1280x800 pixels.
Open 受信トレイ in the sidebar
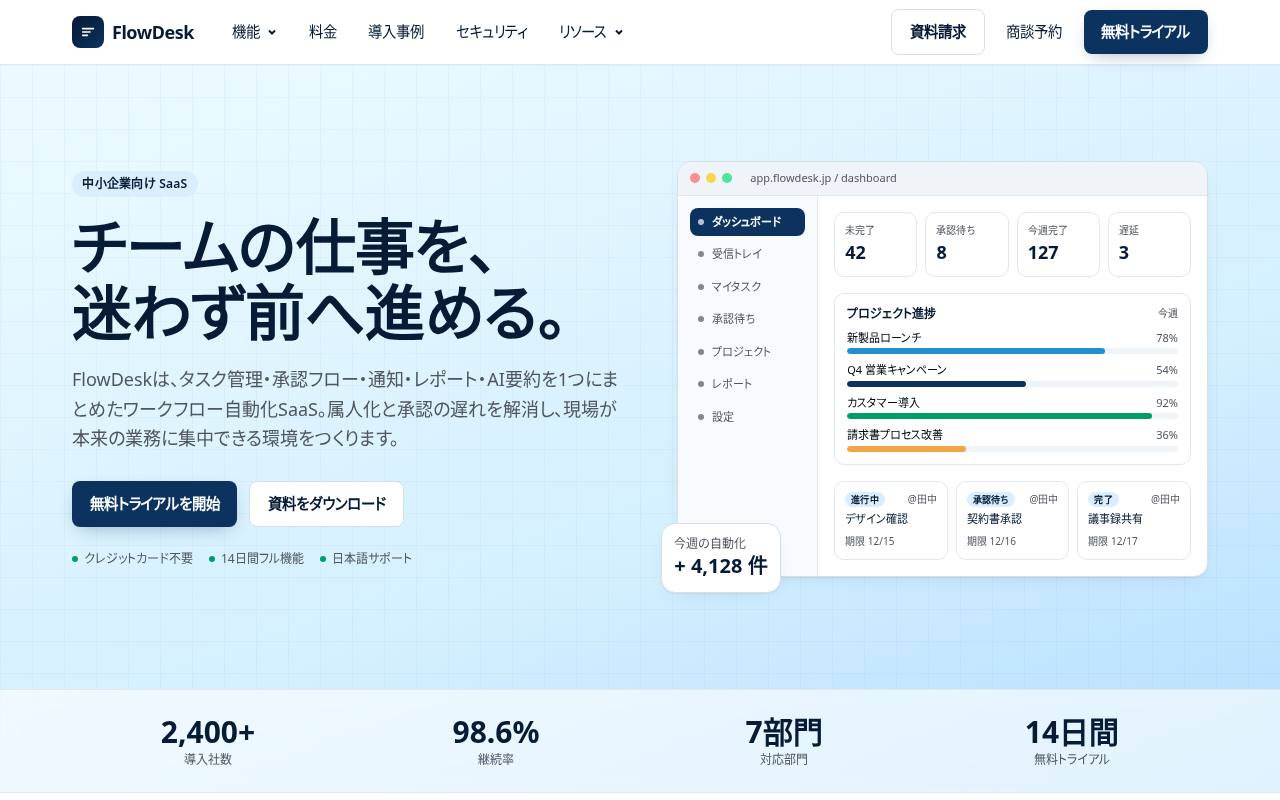747,254
